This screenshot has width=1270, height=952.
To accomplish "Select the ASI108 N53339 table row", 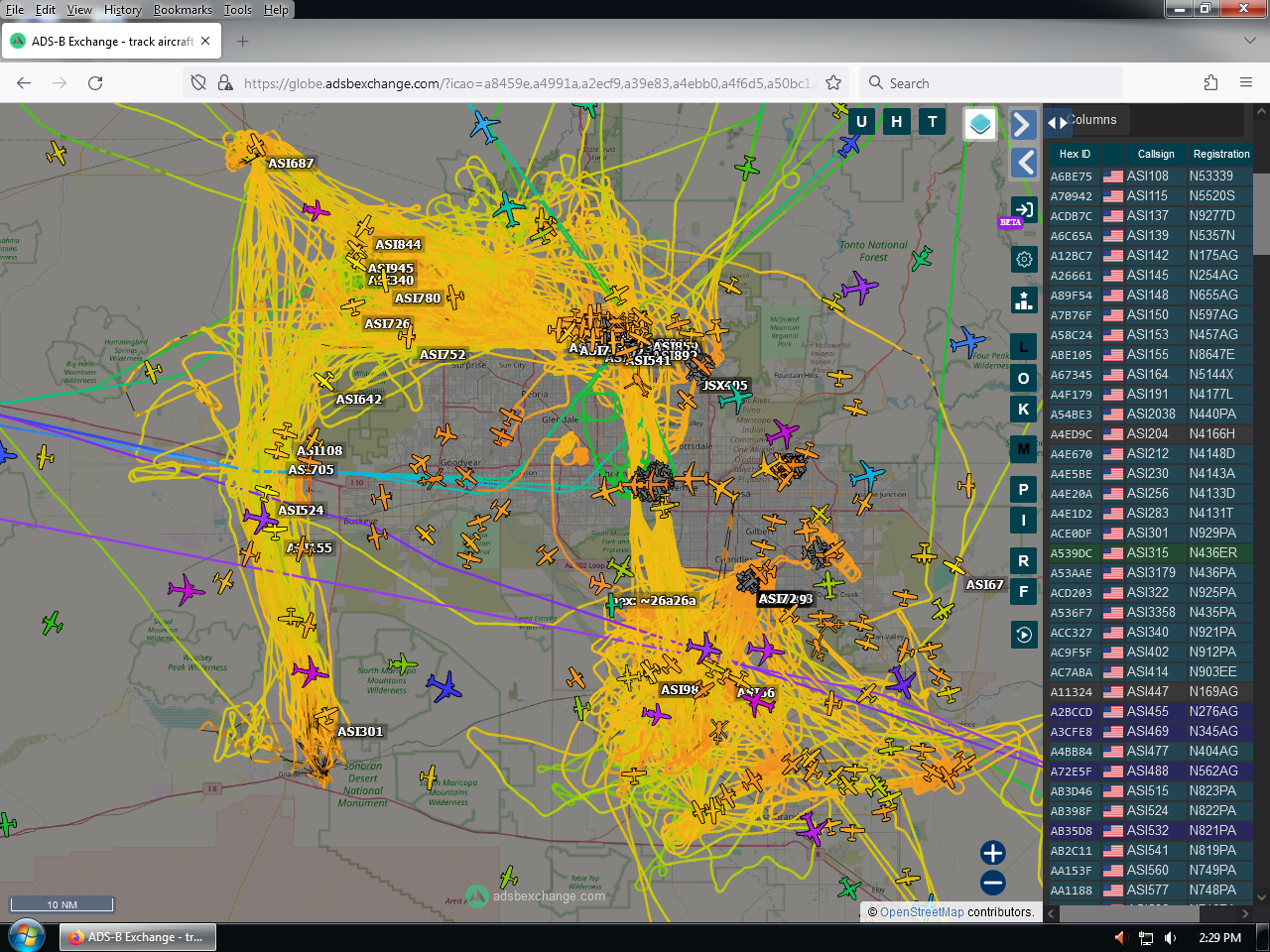I will (1149, 177).
